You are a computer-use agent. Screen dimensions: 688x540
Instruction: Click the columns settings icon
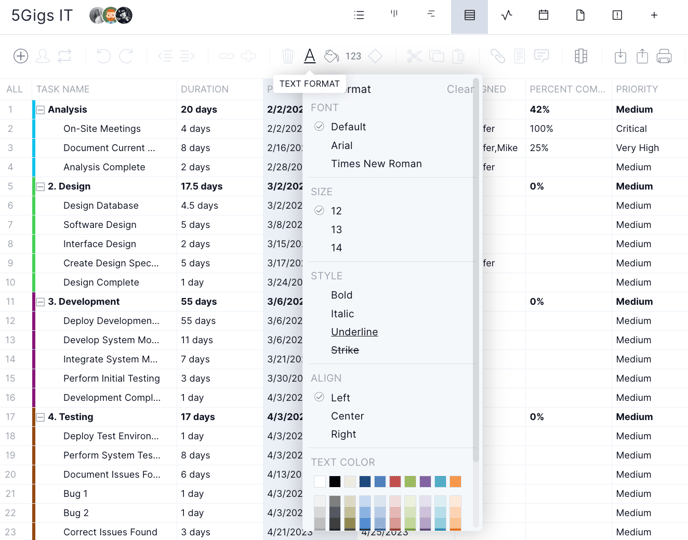581,56
